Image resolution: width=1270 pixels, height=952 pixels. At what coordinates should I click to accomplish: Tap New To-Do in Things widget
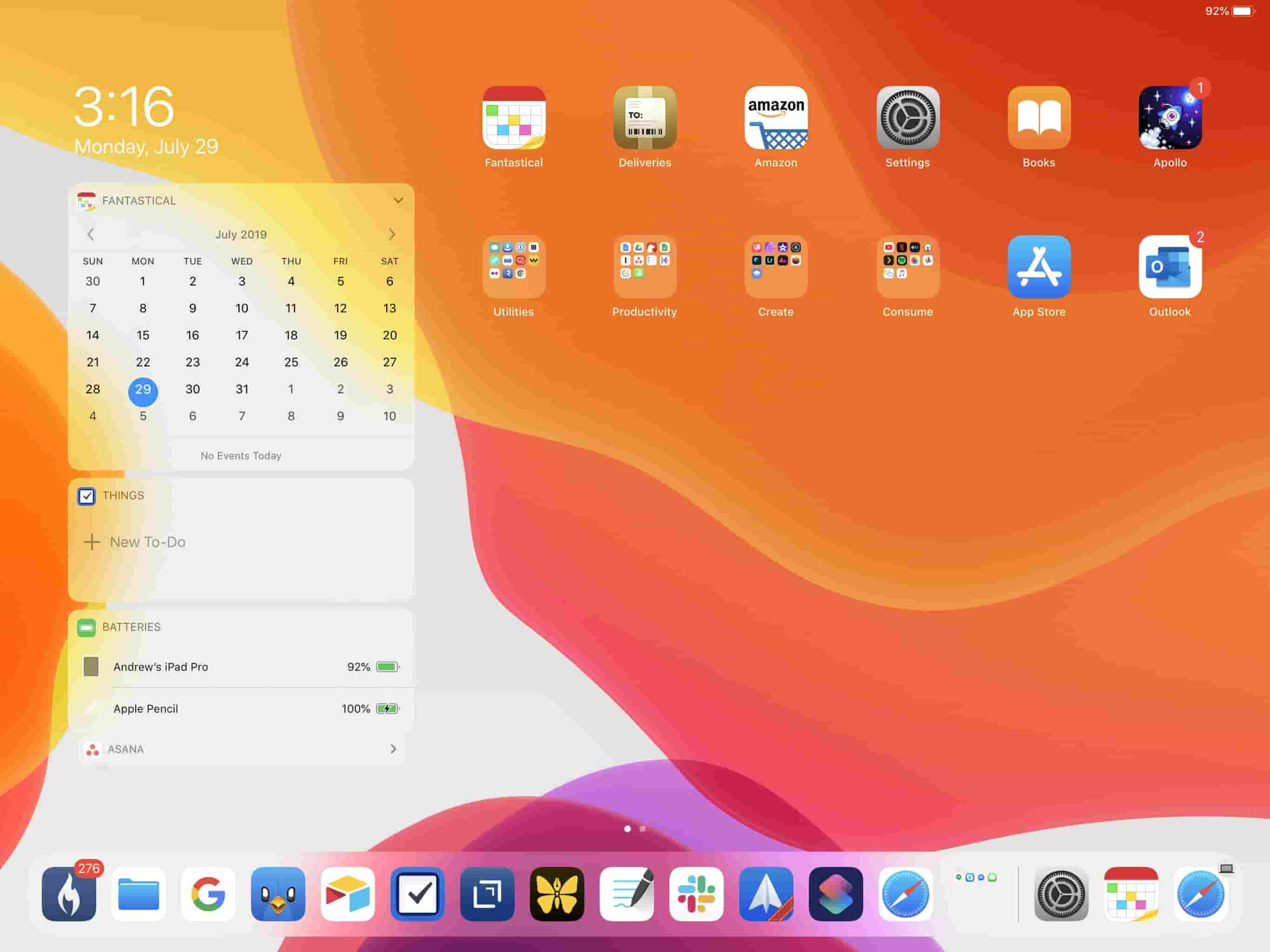147,542
